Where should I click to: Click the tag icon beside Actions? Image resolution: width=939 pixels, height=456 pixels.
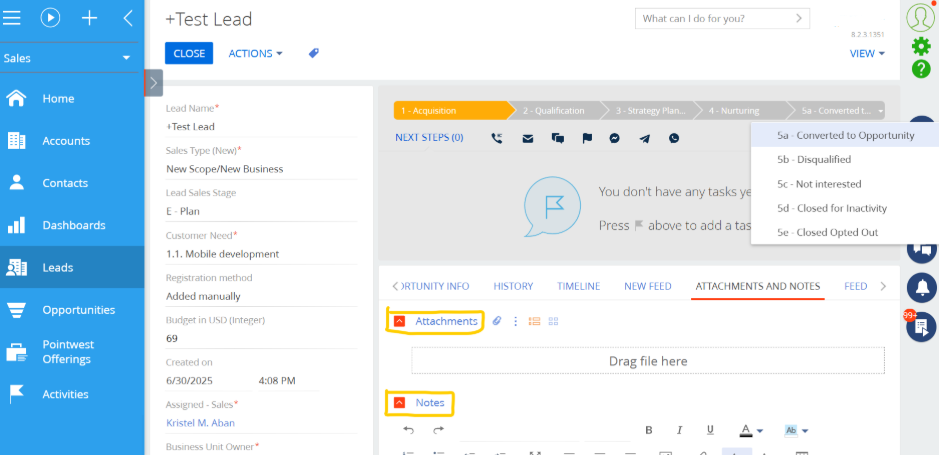tap(314, 53)
